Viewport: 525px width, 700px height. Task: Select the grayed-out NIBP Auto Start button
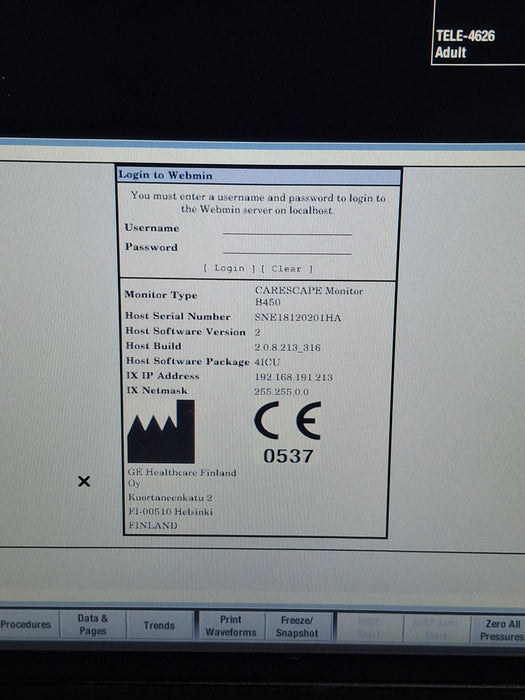pyautogui.click(x=436, y=629)
